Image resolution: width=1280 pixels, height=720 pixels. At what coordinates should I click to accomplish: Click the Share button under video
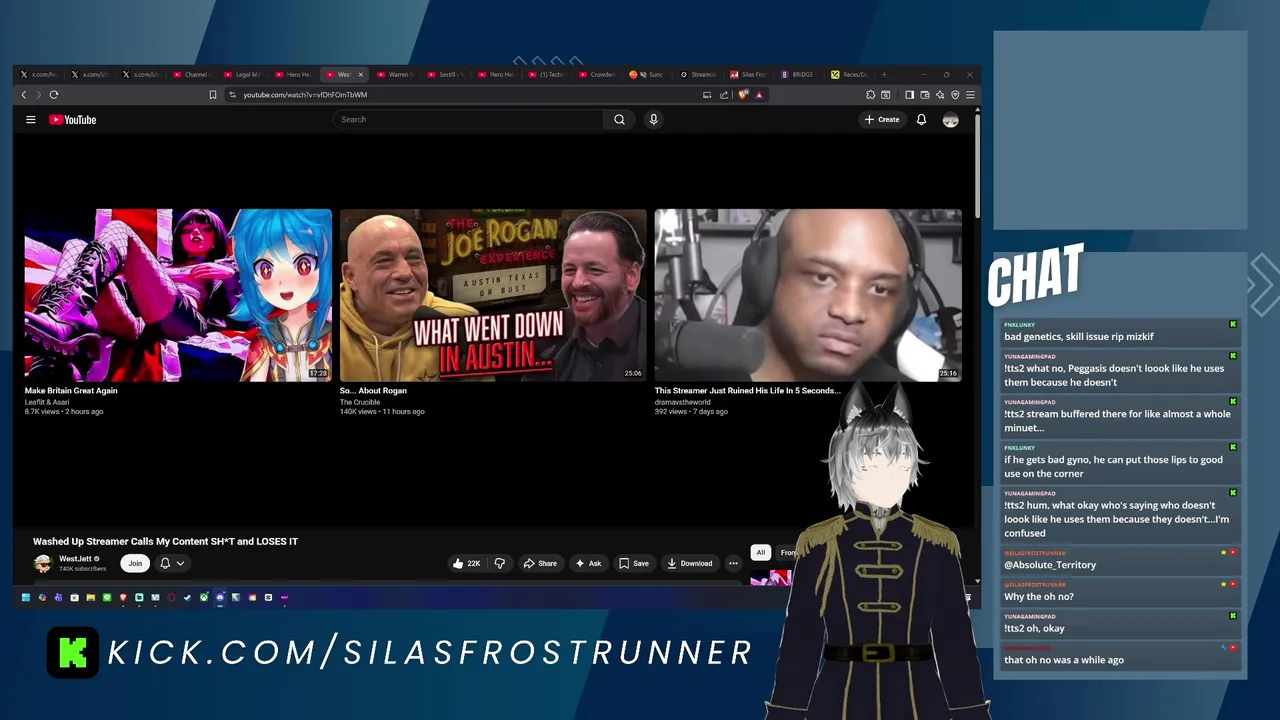pyautogui.click(x=540, y=563)
